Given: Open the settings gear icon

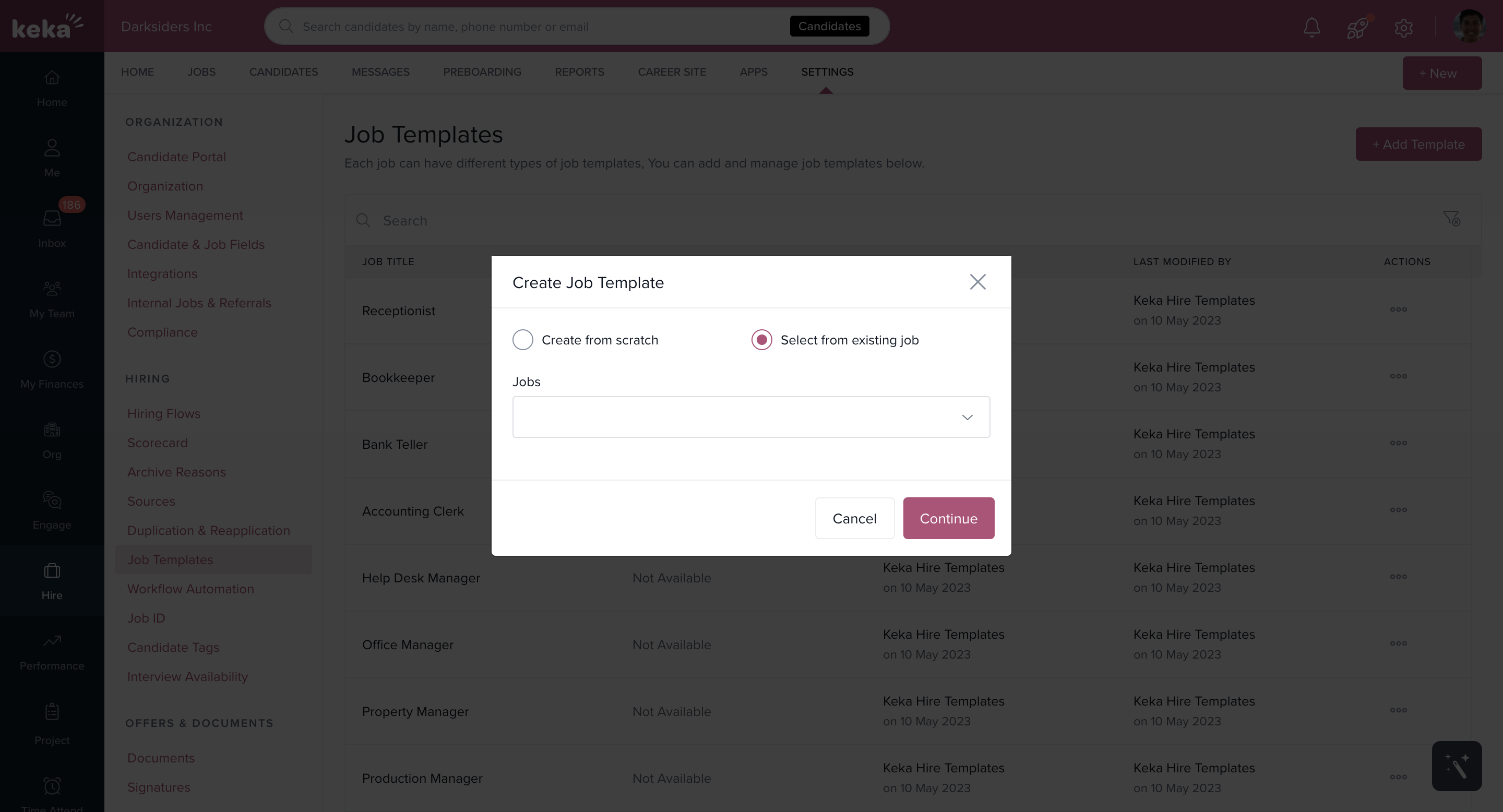Looking at the screenshot, I should coord(1403,27).
